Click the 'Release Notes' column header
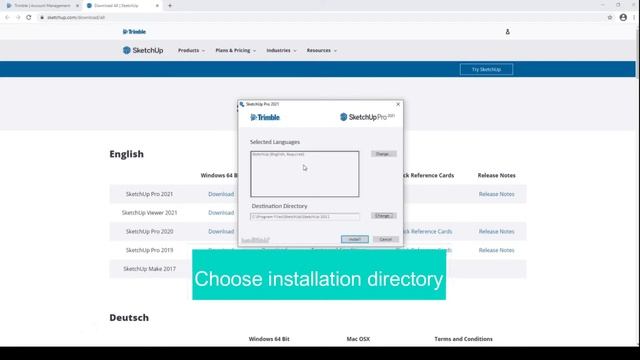The width and height of the screenshot is (640, 360). point(496,176)
